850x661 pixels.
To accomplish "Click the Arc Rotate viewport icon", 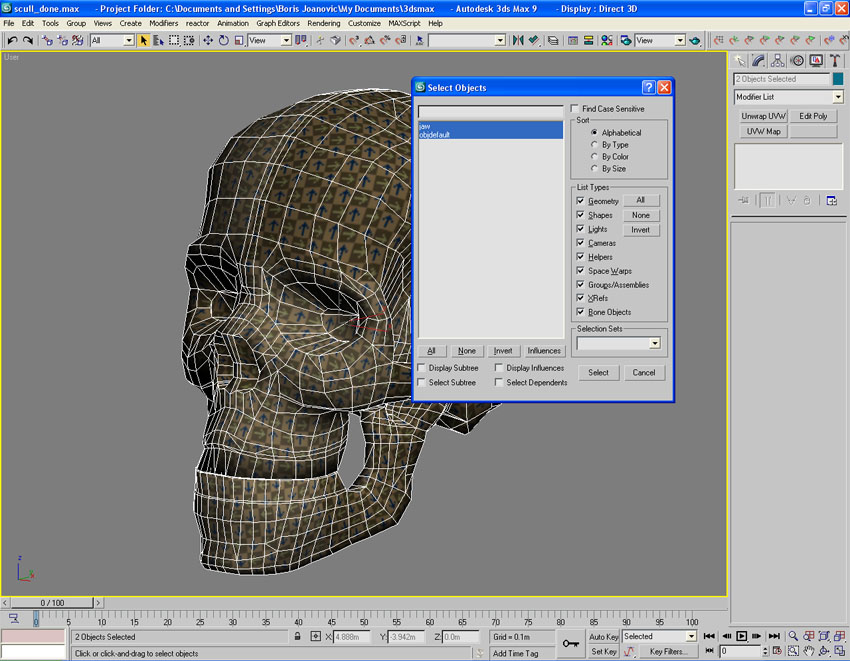I will [x=824, y=651].
